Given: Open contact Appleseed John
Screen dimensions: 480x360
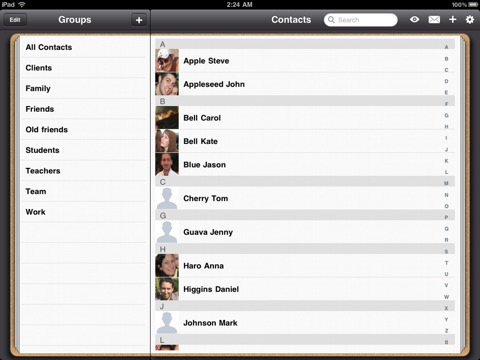Looking at the screenshot, I should point(305,84).
